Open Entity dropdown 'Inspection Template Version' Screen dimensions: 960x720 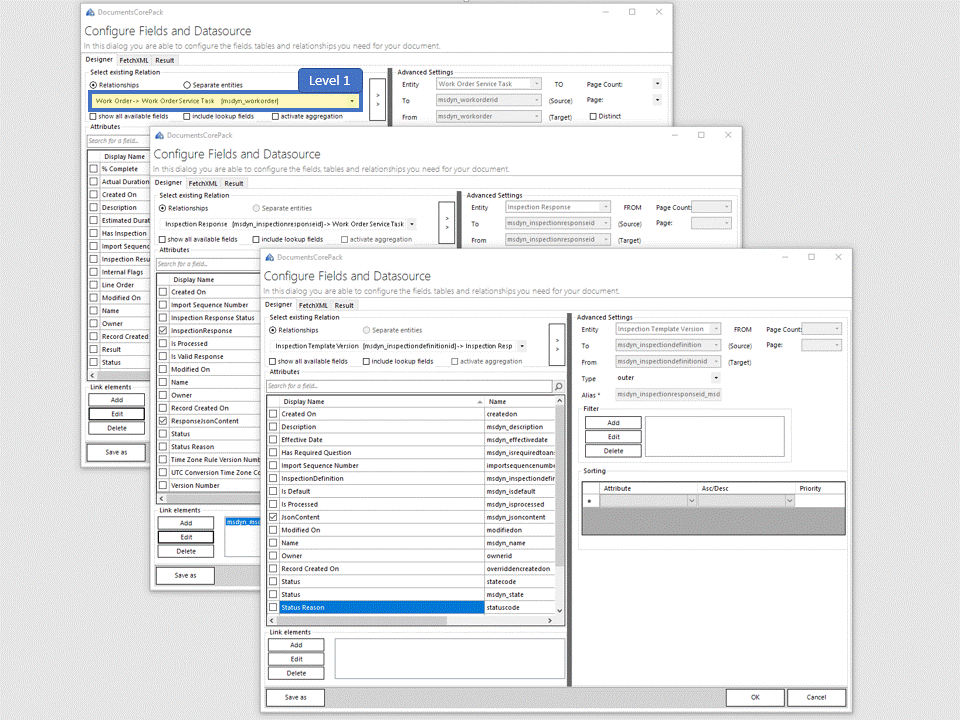(x=716, y=329)
